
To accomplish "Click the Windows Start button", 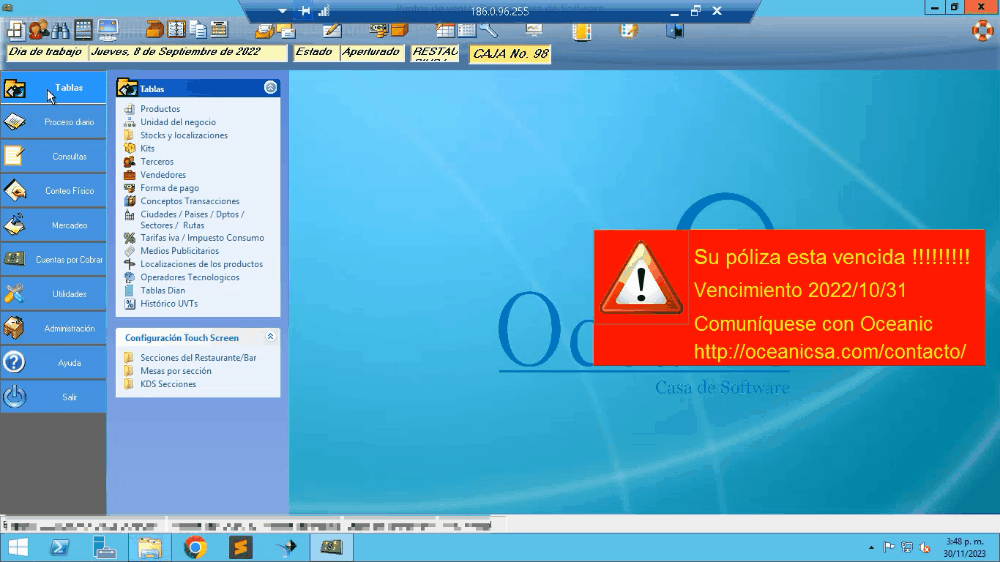I will point(17,547).
